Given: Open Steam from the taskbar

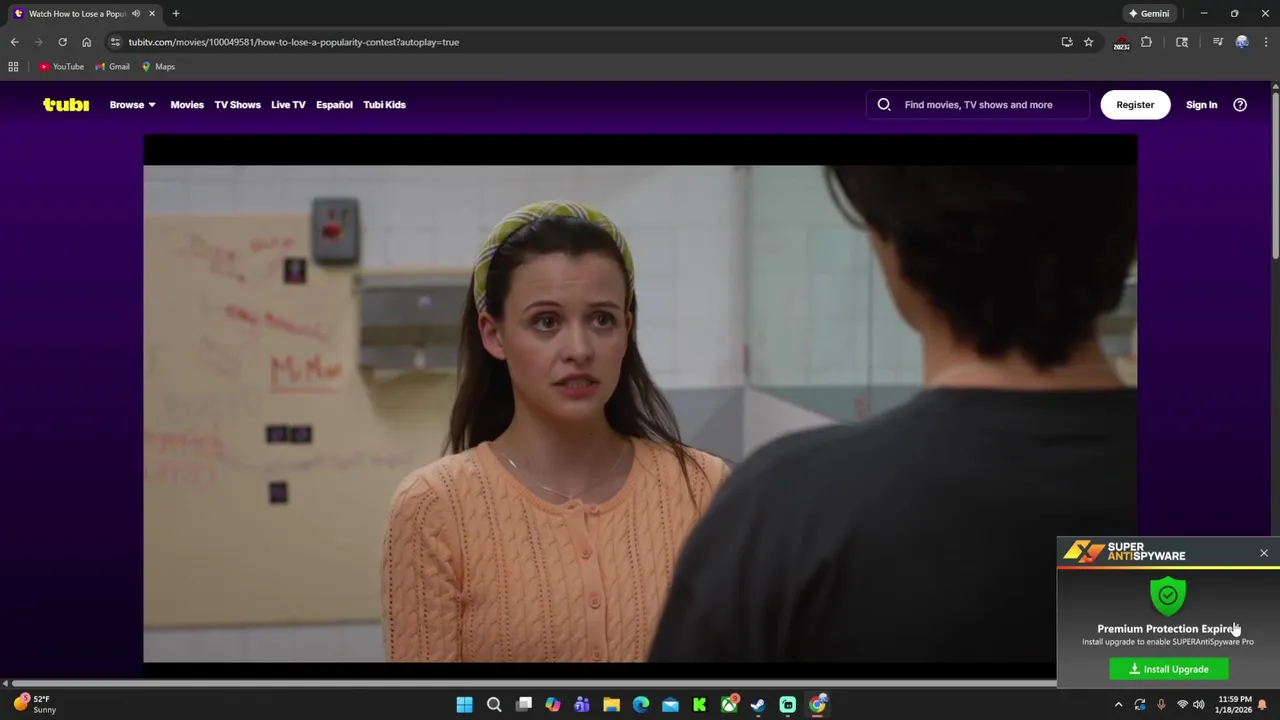Looking at the screenshot, I should coord(758,705).
